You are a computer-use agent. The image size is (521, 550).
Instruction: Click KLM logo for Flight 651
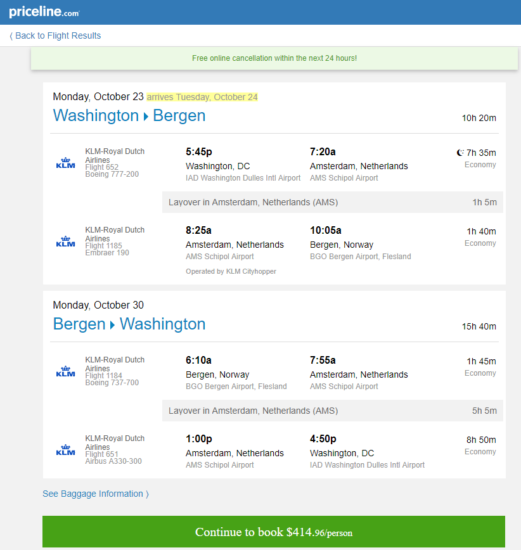66,450
